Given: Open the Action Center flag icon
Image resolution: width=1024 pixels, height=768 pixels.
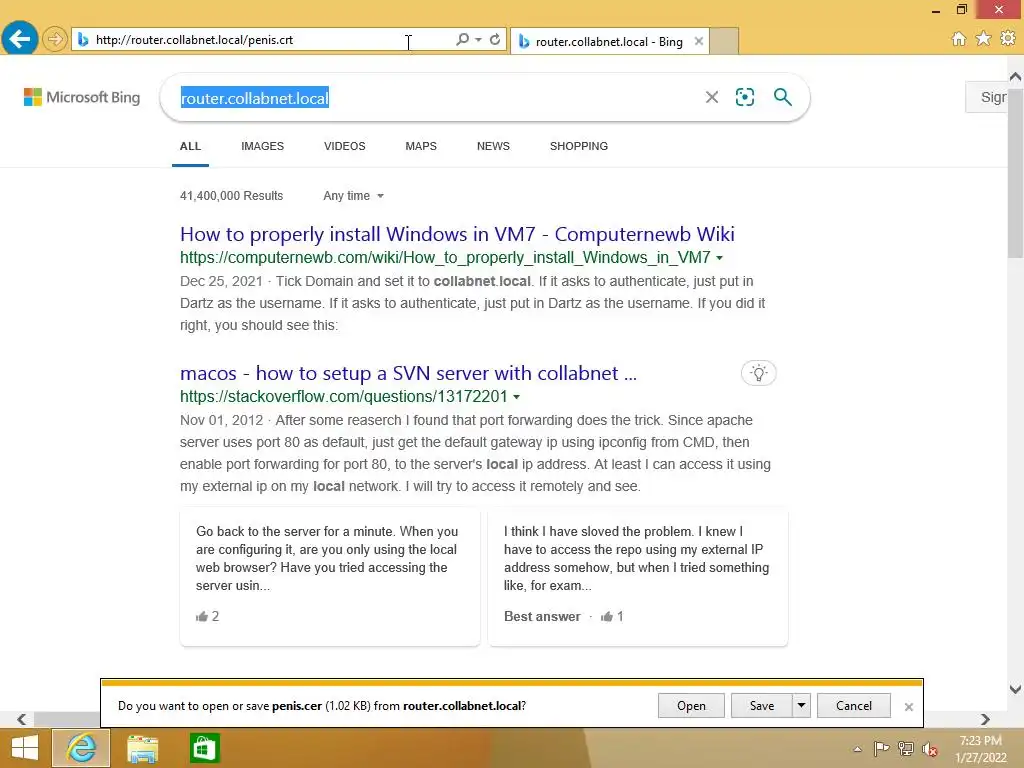Looking at the screenshot, I should 881,748.
